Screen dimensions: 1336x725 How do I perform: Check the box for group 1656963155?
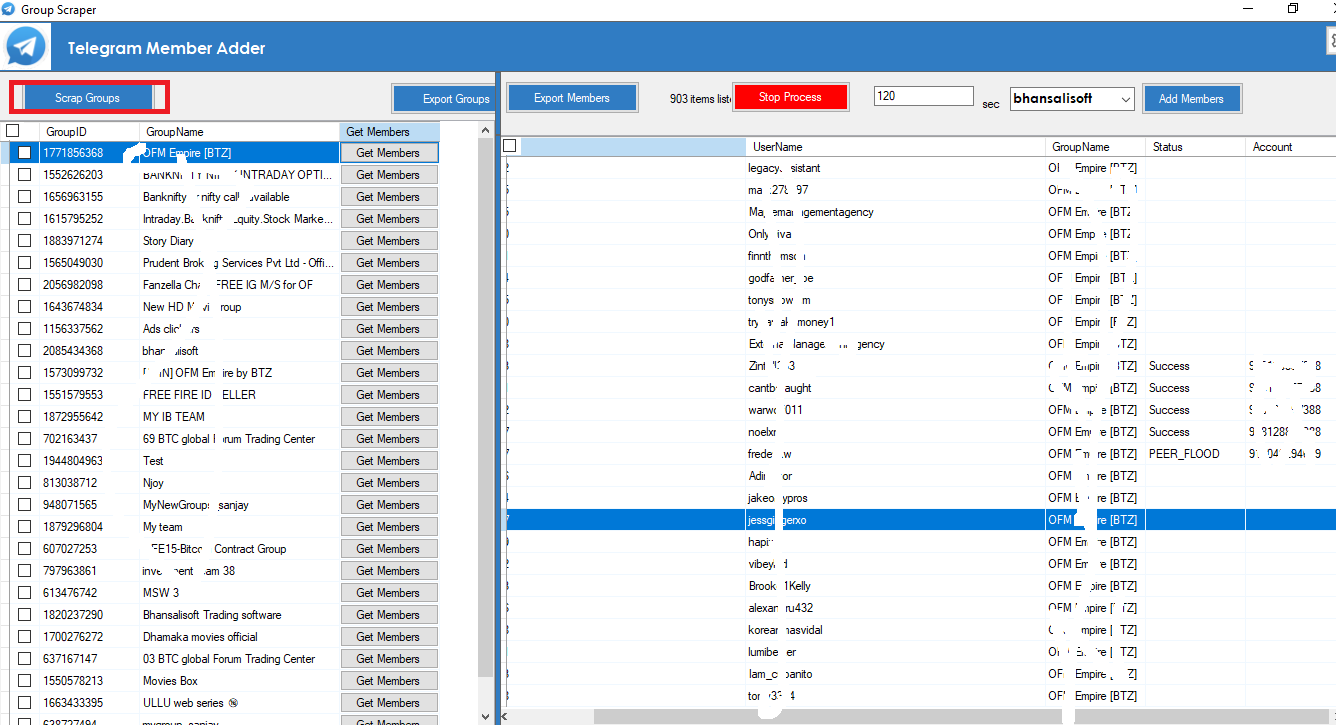(x=25, y=197)
